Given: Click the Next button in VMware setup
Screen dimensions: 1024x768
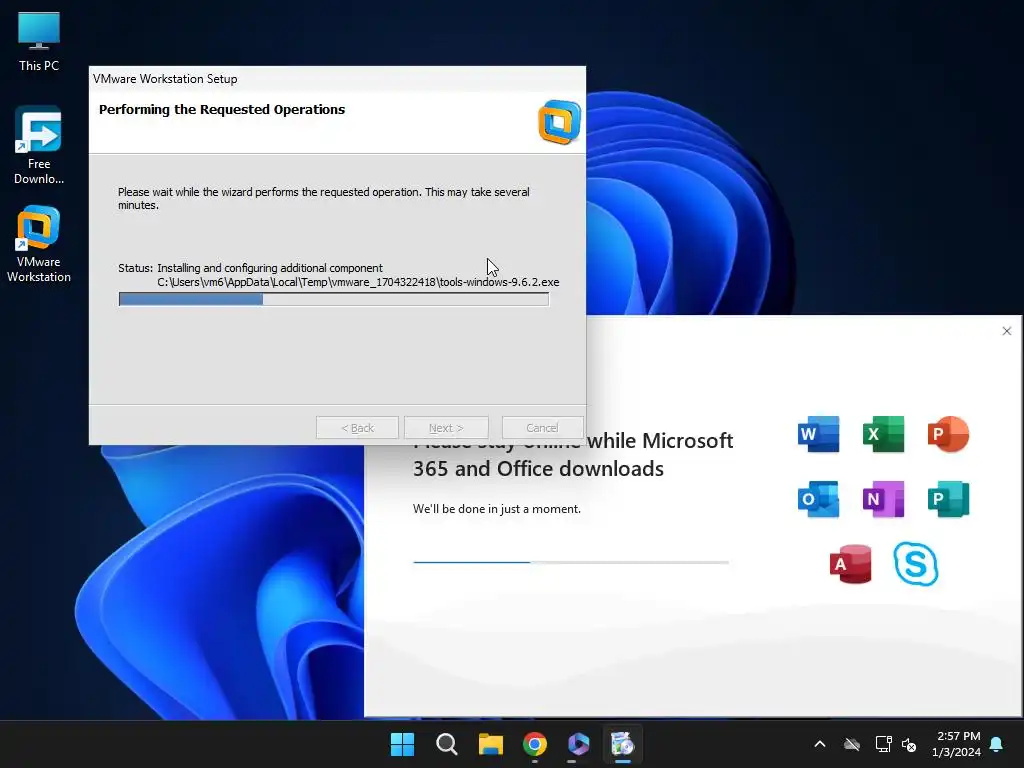Looking at the screenshot, I should tap(446, 428).
